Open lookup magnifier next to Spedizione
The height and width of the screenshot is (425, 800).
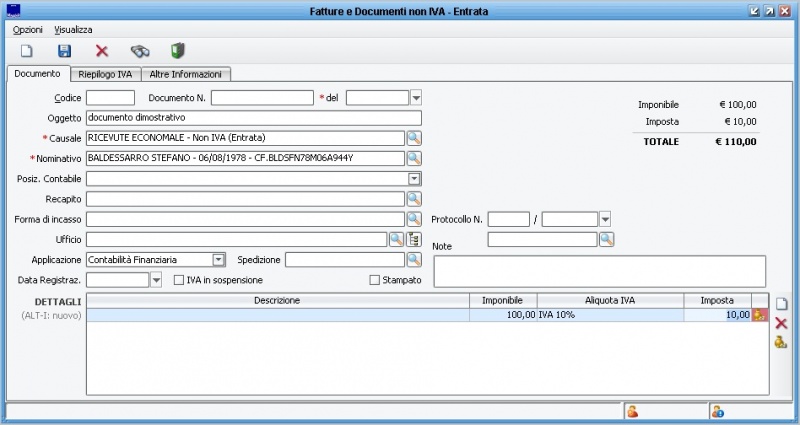point(414,260)
